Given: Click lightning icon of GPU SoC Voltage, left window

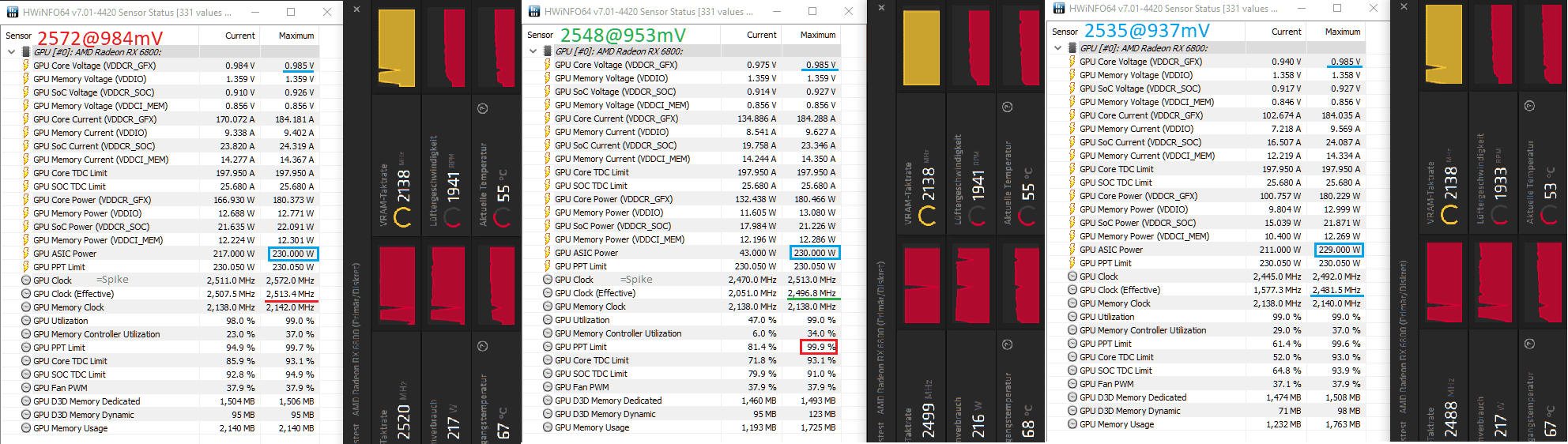Looking at the screenshot, I should [25, 92].
